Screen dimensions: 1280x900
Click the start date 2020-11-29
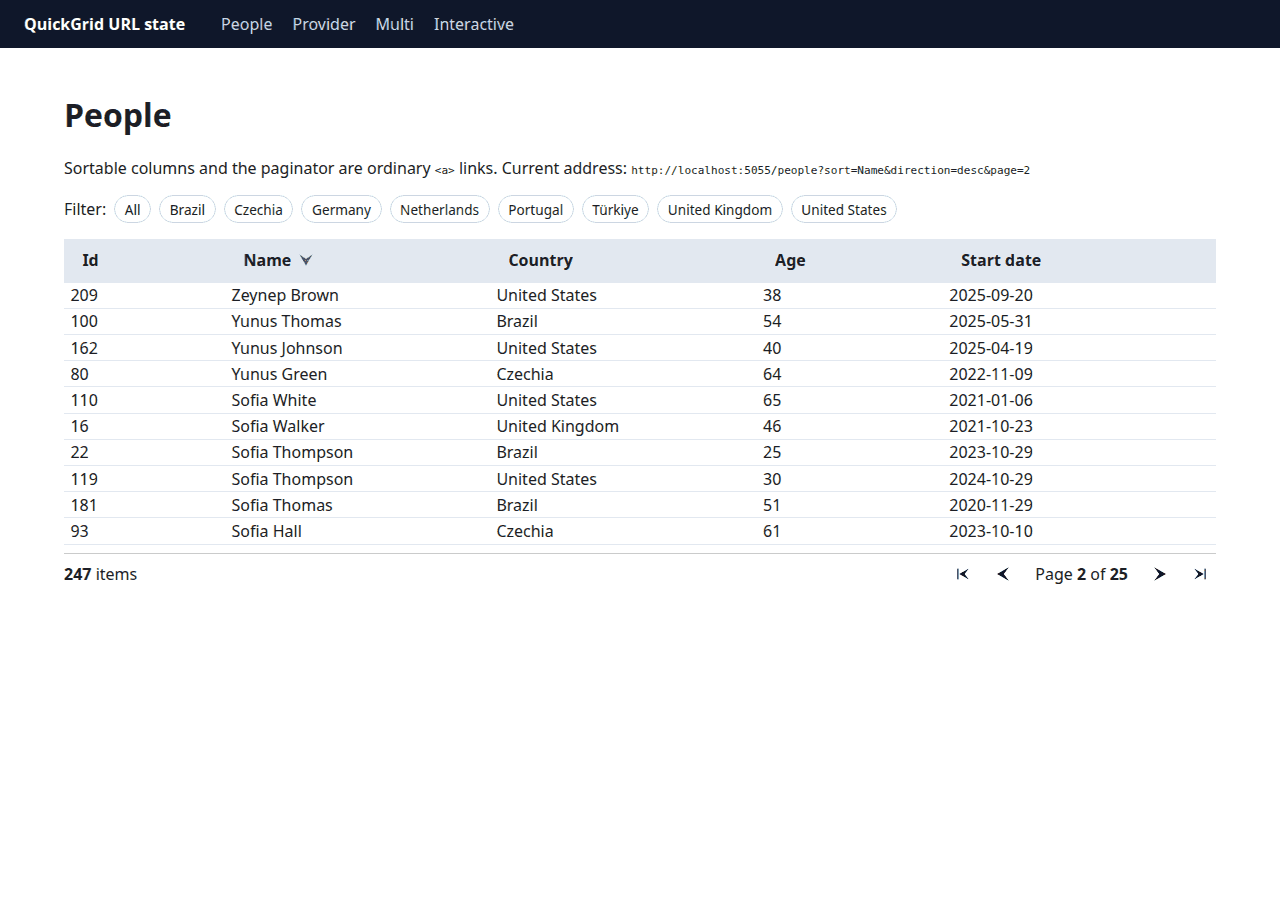pos(991,505)
